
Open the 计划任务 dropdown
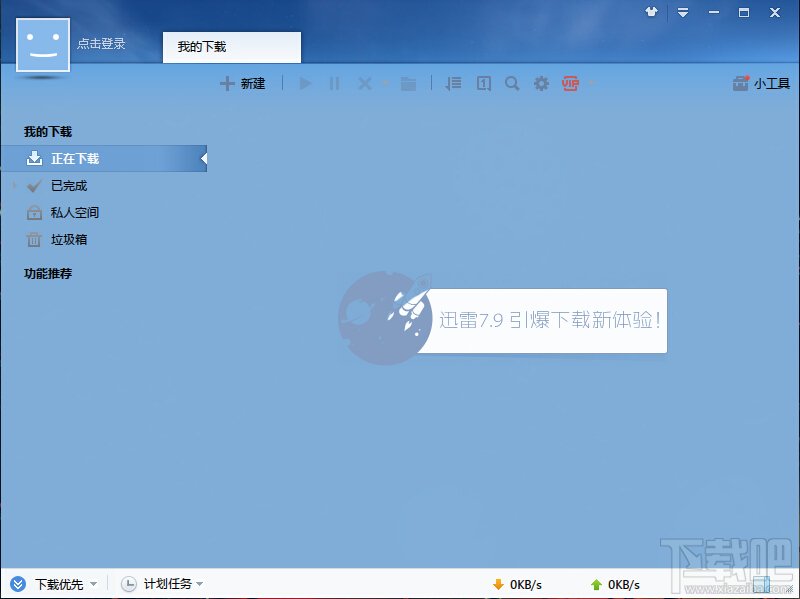point(199,584)
